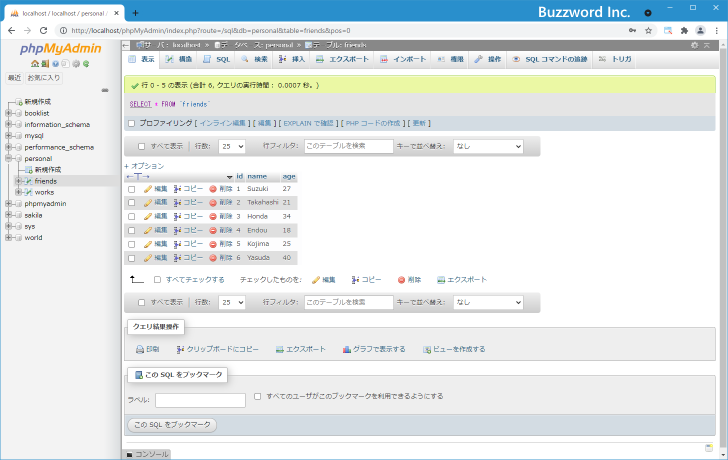Click the bookmark this SQL button at the bottom
This screenshot has height=460, width=728.
click(x=172, y=425)
